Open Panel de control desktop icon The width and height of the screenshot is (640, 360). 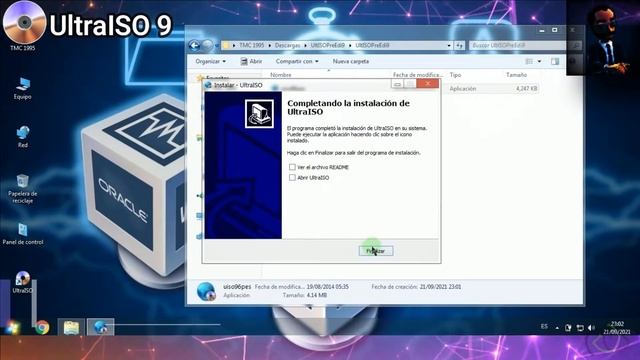pyautogui.click(x=22, y=234)
